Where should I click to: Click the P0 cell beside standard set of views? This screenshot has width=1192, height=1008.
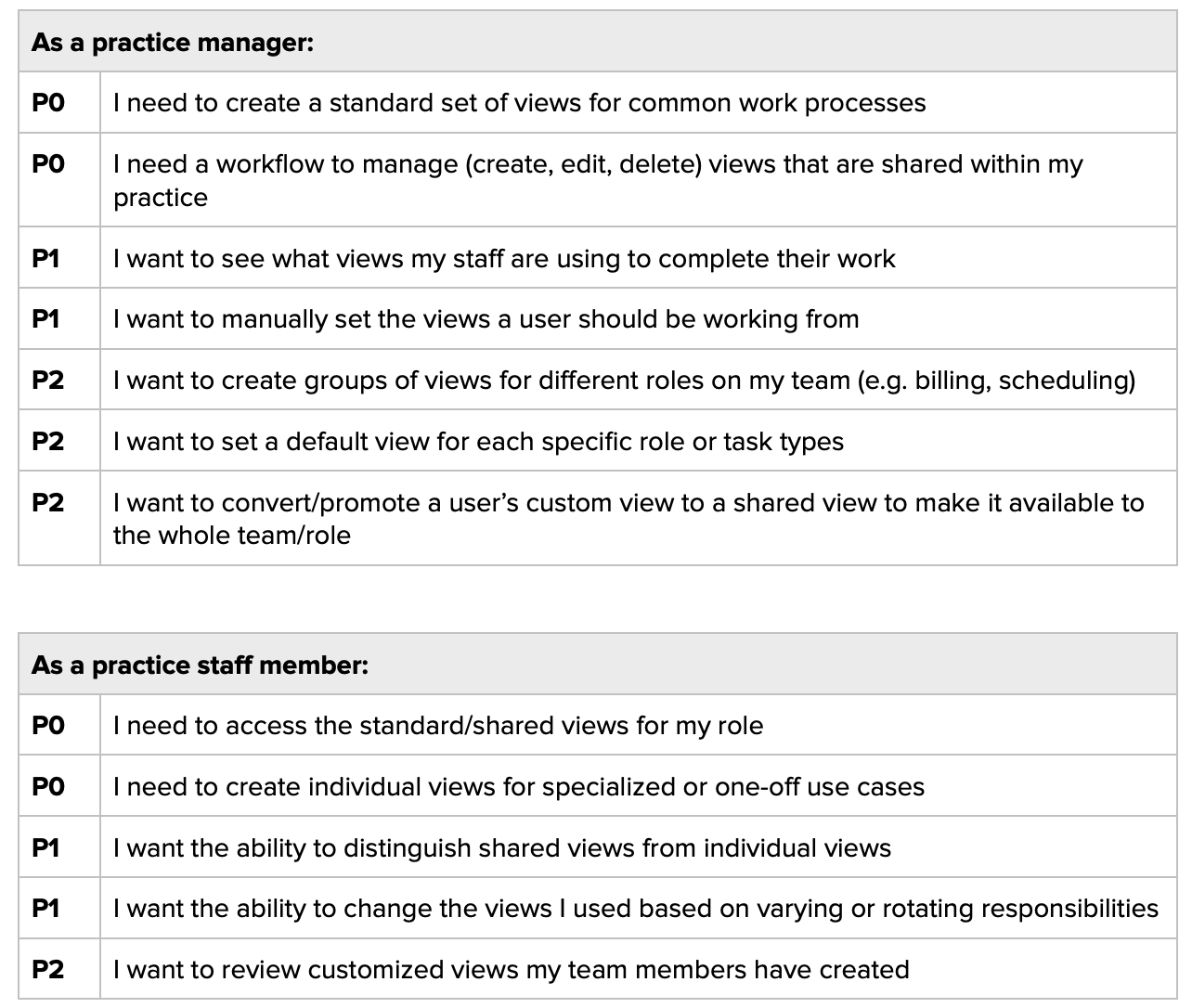point(48,103)
